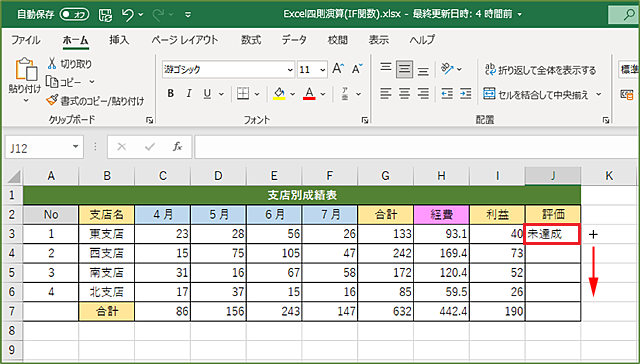Viewport: 640px width, 364px height.
Task: Click the Undo arrow icon
Action: point(127,15)
